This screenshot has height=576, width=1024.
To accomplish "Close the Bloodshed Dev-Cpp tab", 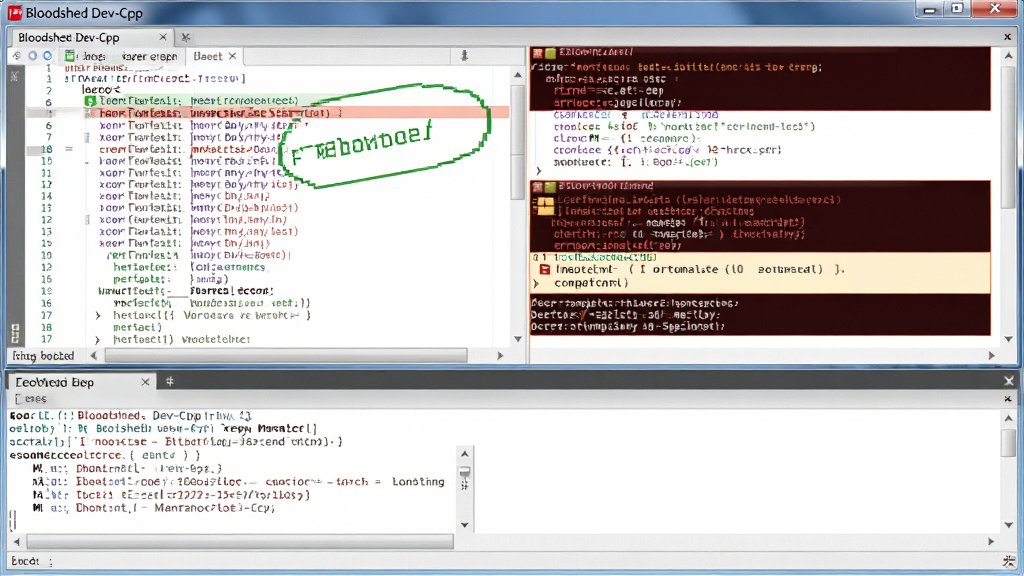I will click(x=163, y=37).
